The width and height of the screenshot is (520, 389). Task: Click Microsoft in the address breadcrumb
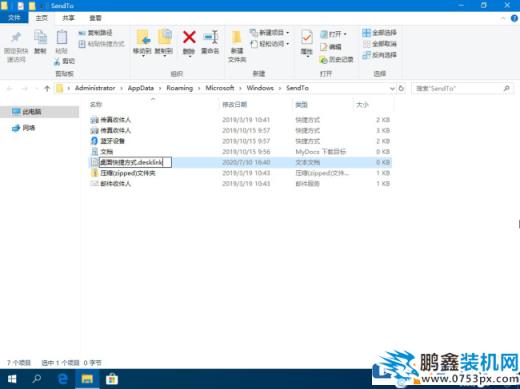[x=220, y=88]
